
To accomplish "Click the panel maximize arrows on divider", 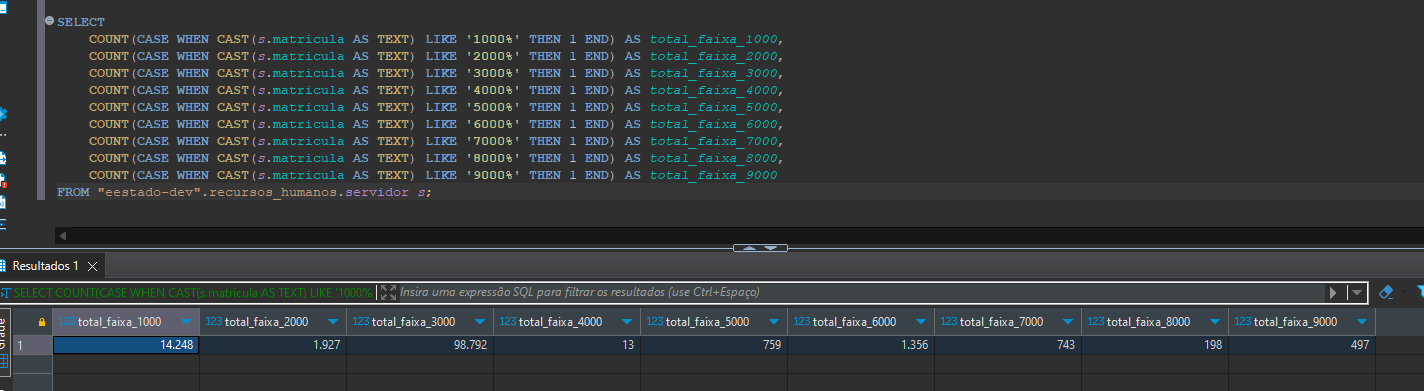I will click(756, 248).
